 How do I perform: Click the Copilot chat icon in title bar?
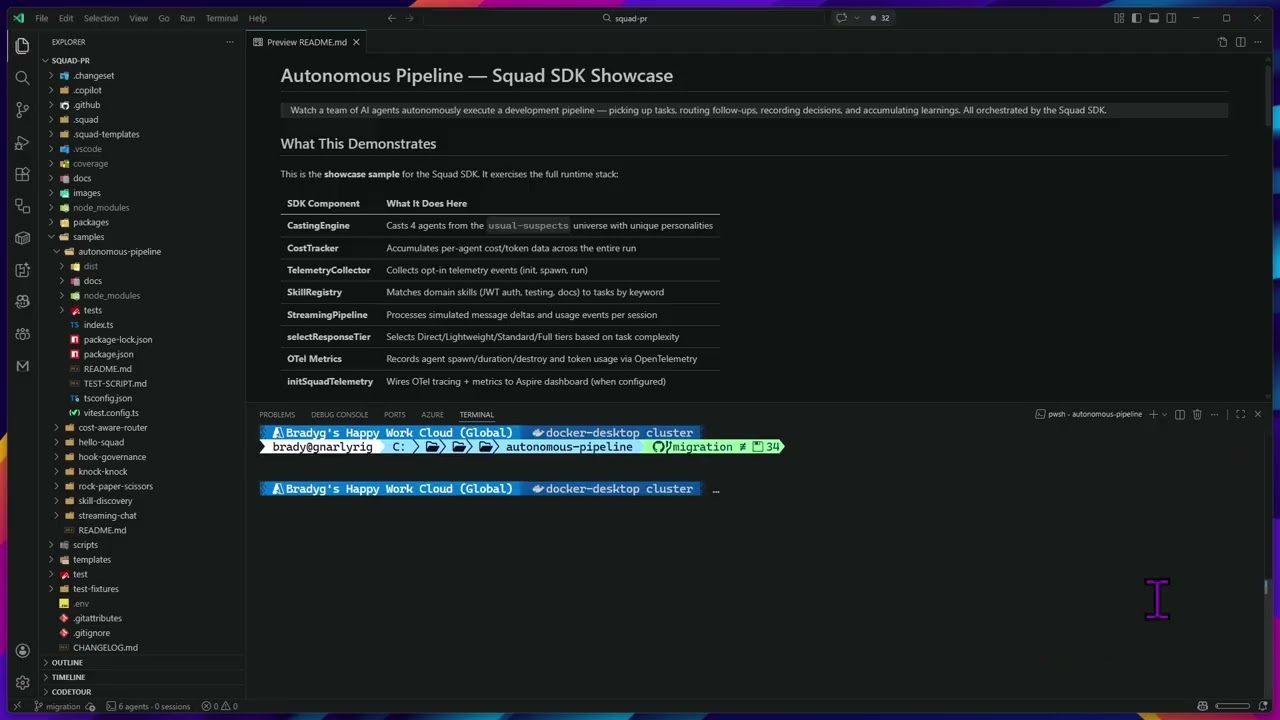tap(841, 18)
